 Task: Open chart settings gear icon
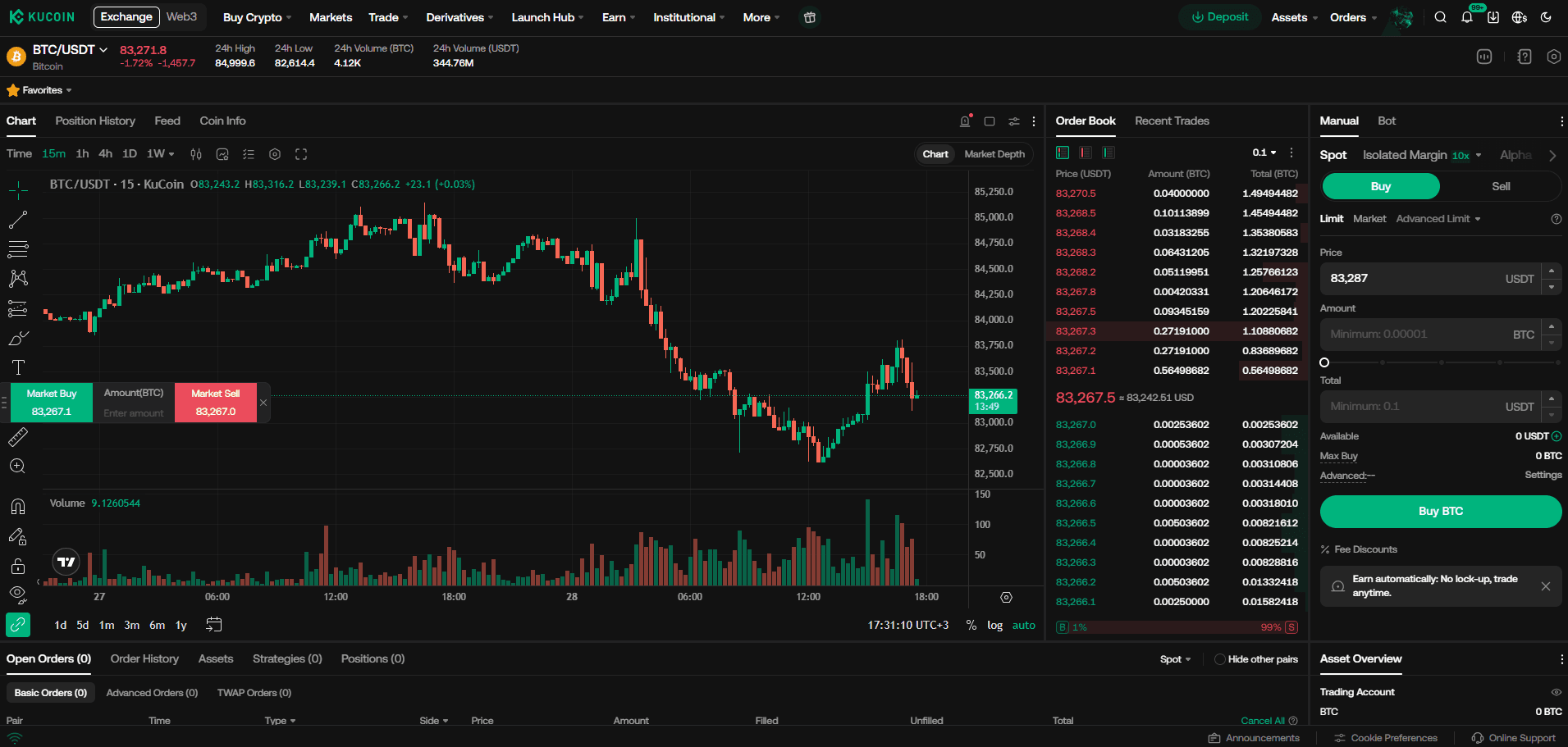(275, 154)
